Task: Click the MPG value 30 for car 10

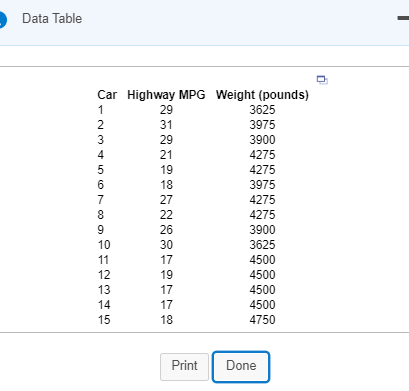Action: point(166,245)
